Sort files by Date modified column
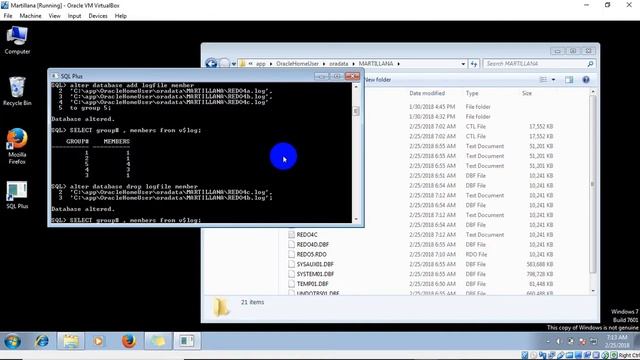This screenshot has height=360, width=640. click(x=427, y=93)
